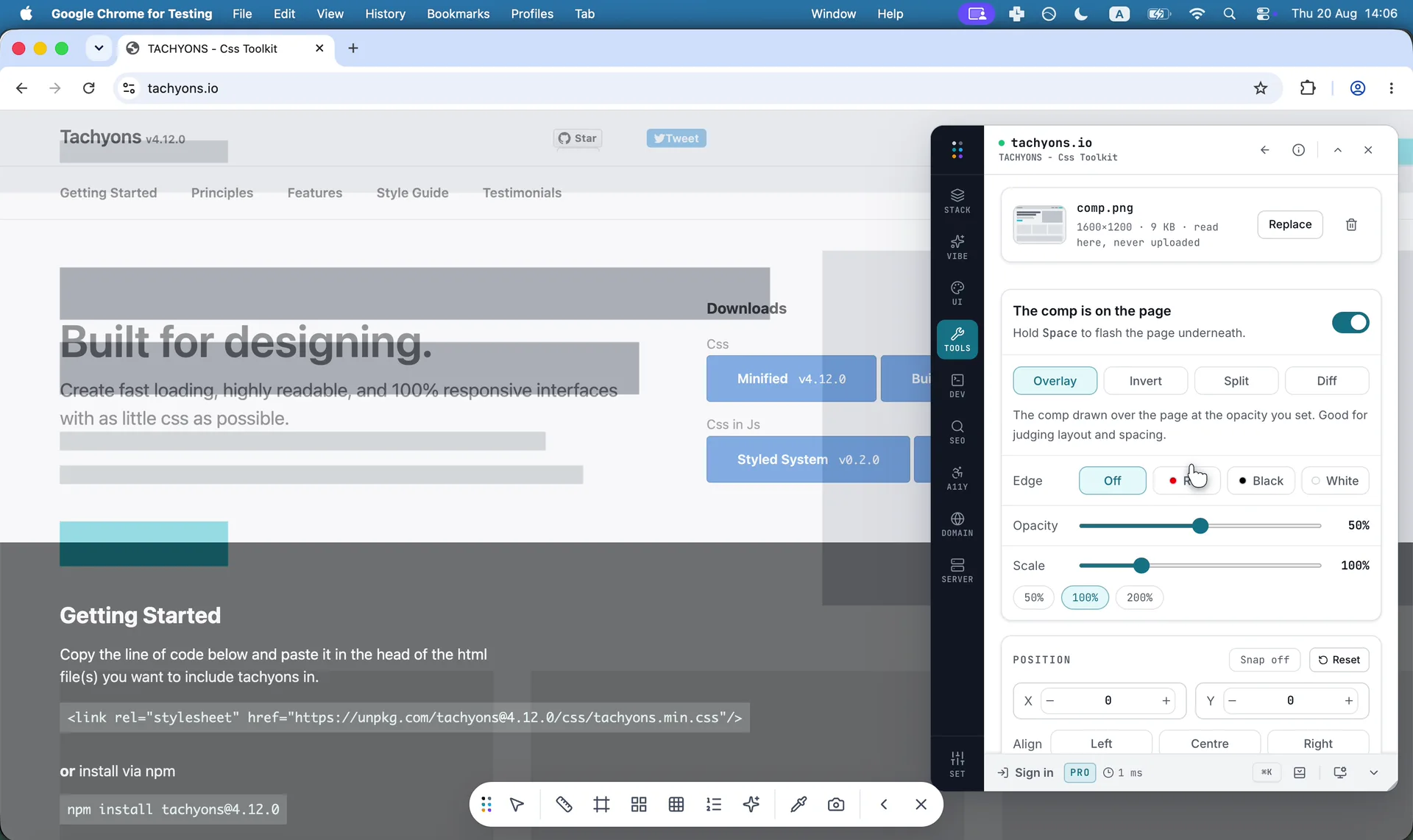Viewport: 1413px width, 840px height.
Task: Open the Bookmarks menu
Action: tap(458, 14)
